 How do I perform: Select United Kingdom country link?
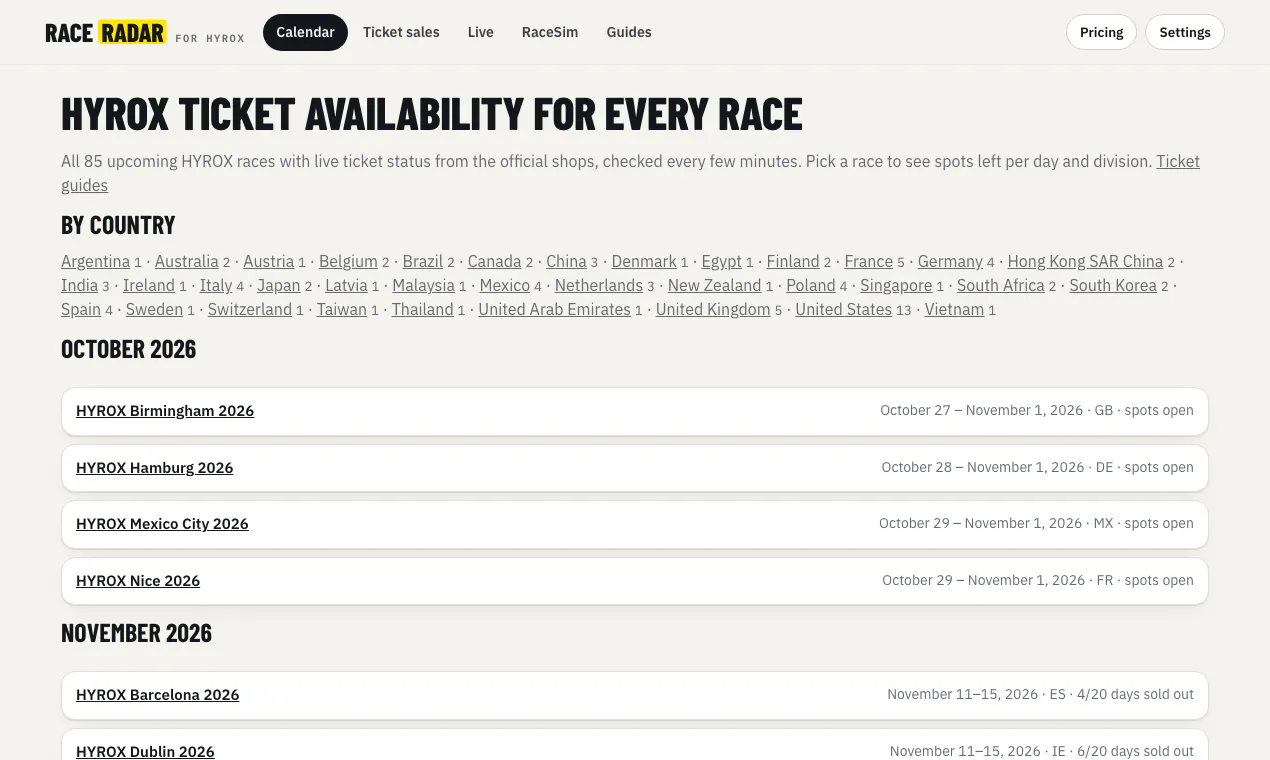pos(713,309)
